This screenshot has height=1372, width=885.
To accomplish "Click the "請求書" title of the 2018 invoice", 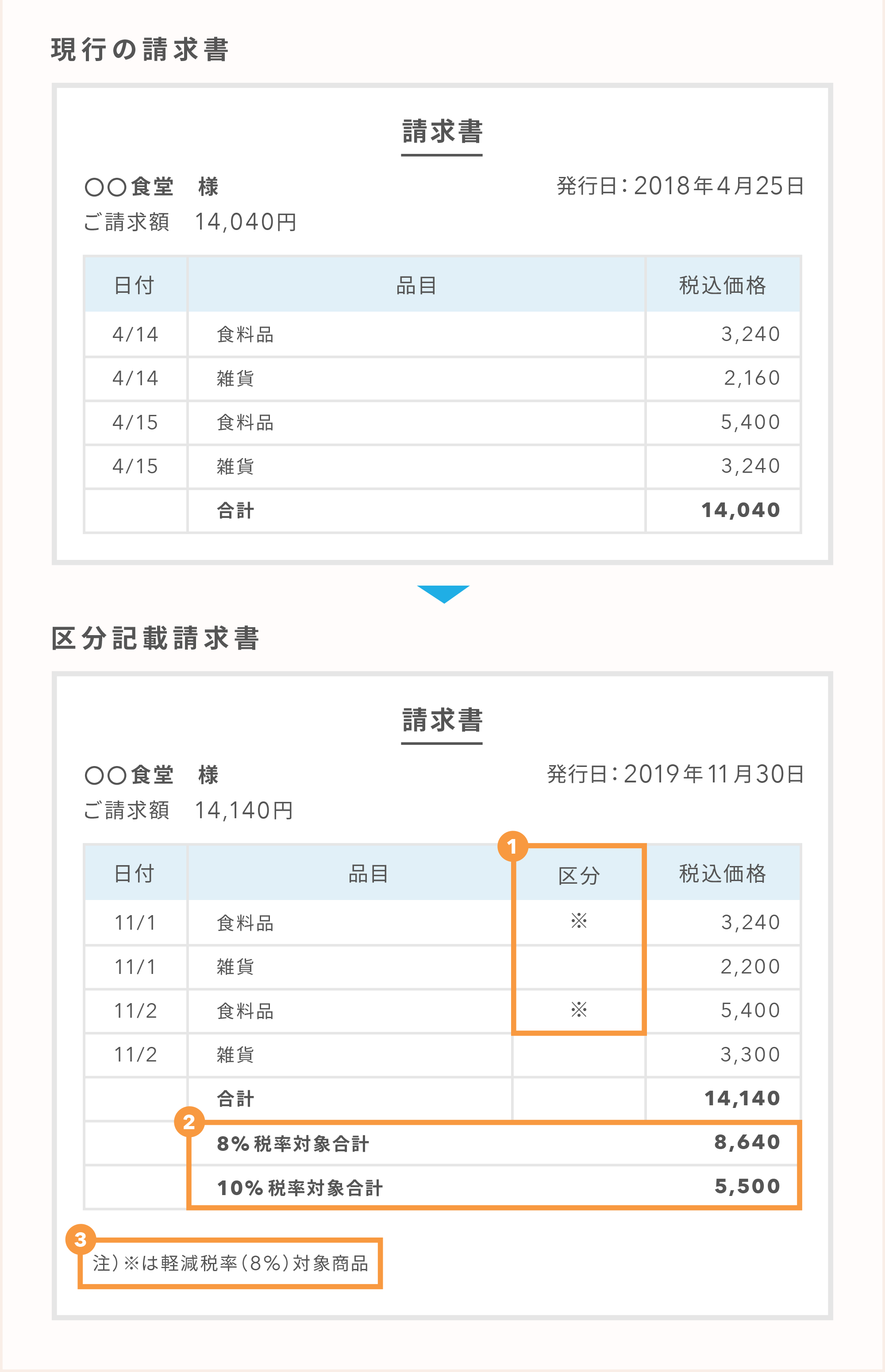I will pos(442,131).
